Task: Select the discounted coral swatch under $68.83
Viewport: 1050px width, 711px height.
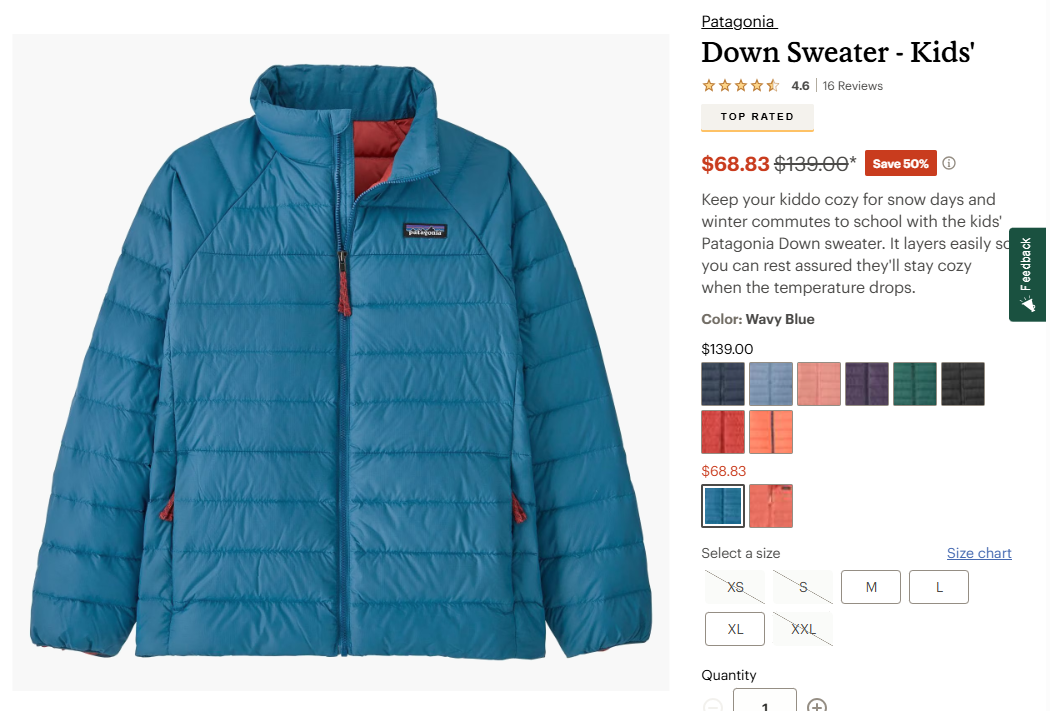Action: (771, 506)
